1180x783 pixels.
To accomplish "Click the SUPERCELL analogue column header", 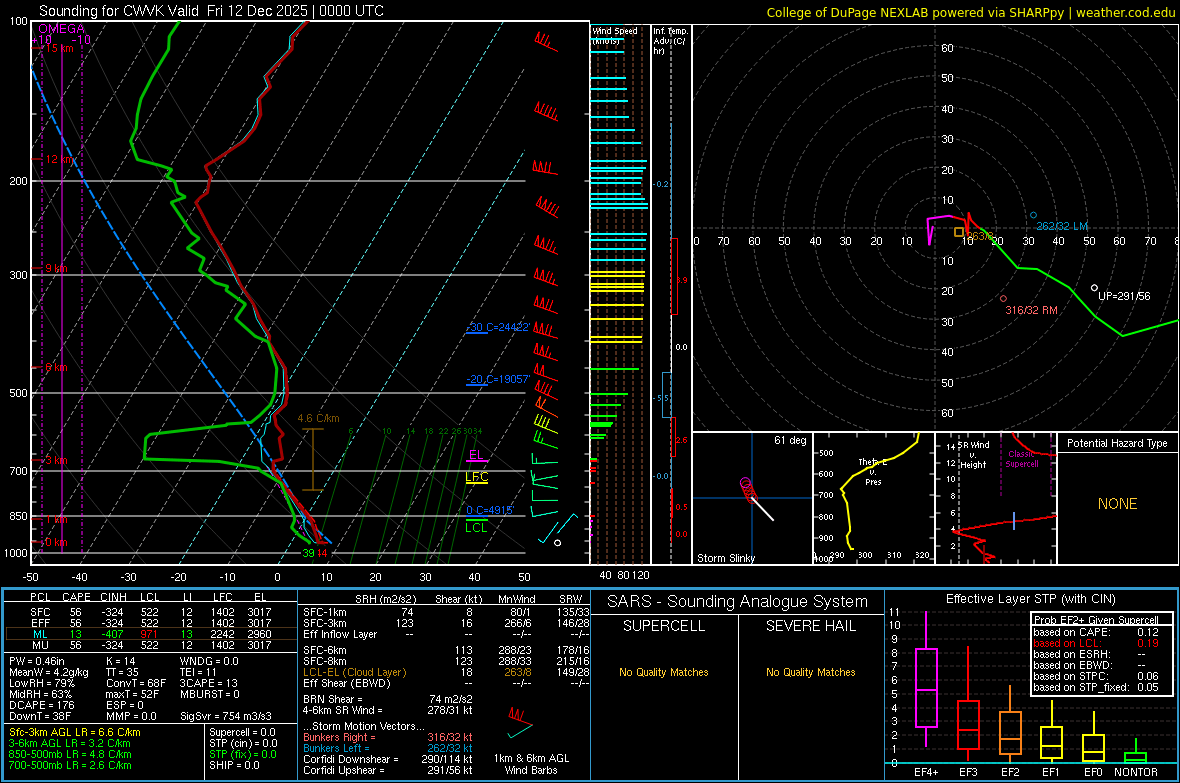I will [664, 626].
